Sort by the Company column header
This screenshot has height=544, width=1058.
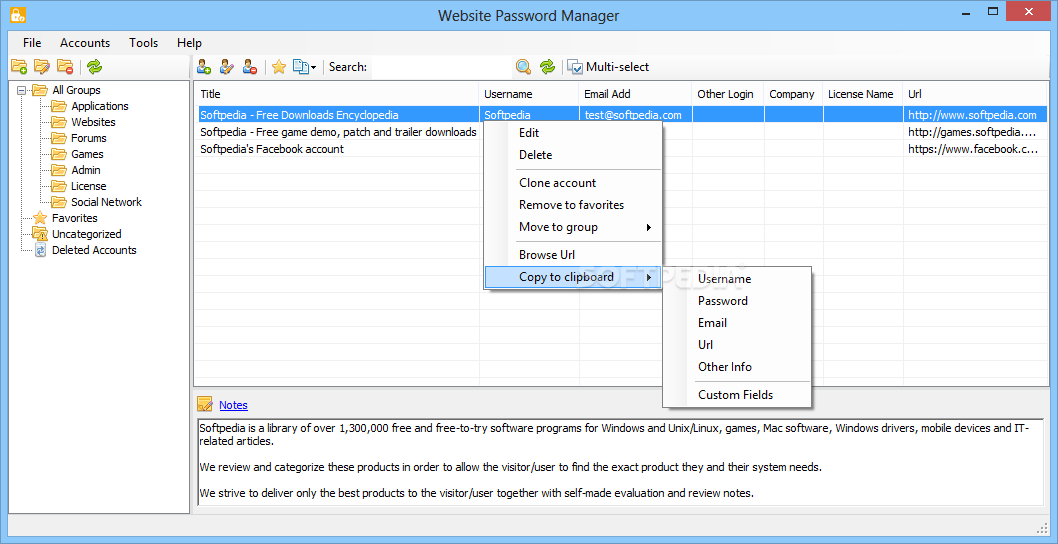(x=794, y=94)
